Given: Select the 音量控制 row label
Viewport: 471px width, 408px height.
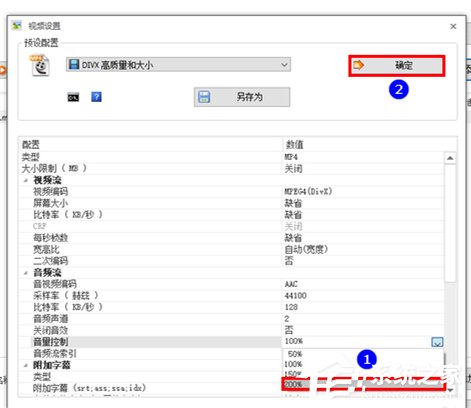Looking at the screenshot, I should 51,342.
